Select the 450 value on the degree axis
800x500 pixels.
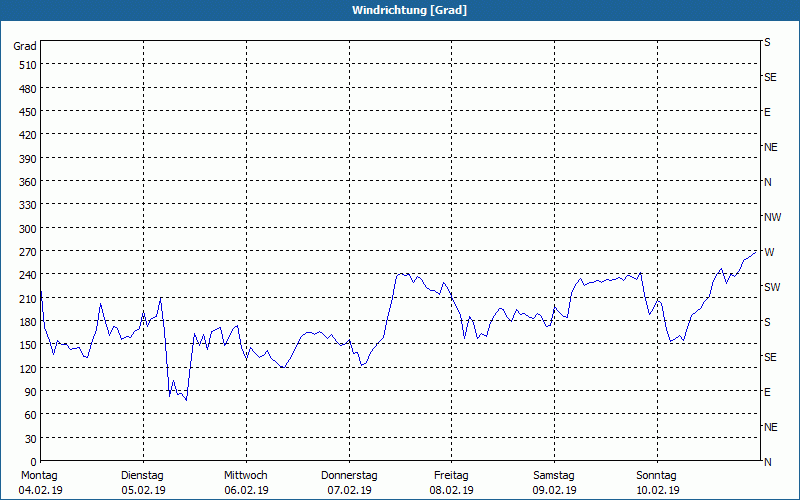pyautogui.click(x=28, y=112)
